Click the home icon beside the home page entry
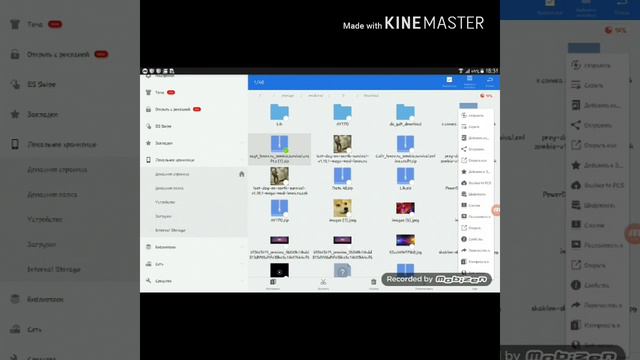The image size is (640, 360). coord(242,174)
